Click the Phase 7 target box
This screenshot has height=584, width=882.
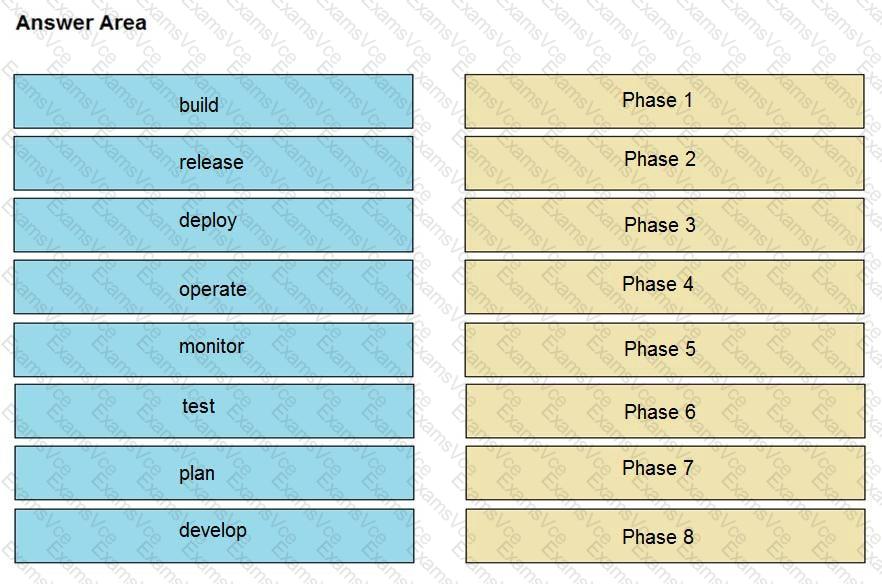pos(665,473)
